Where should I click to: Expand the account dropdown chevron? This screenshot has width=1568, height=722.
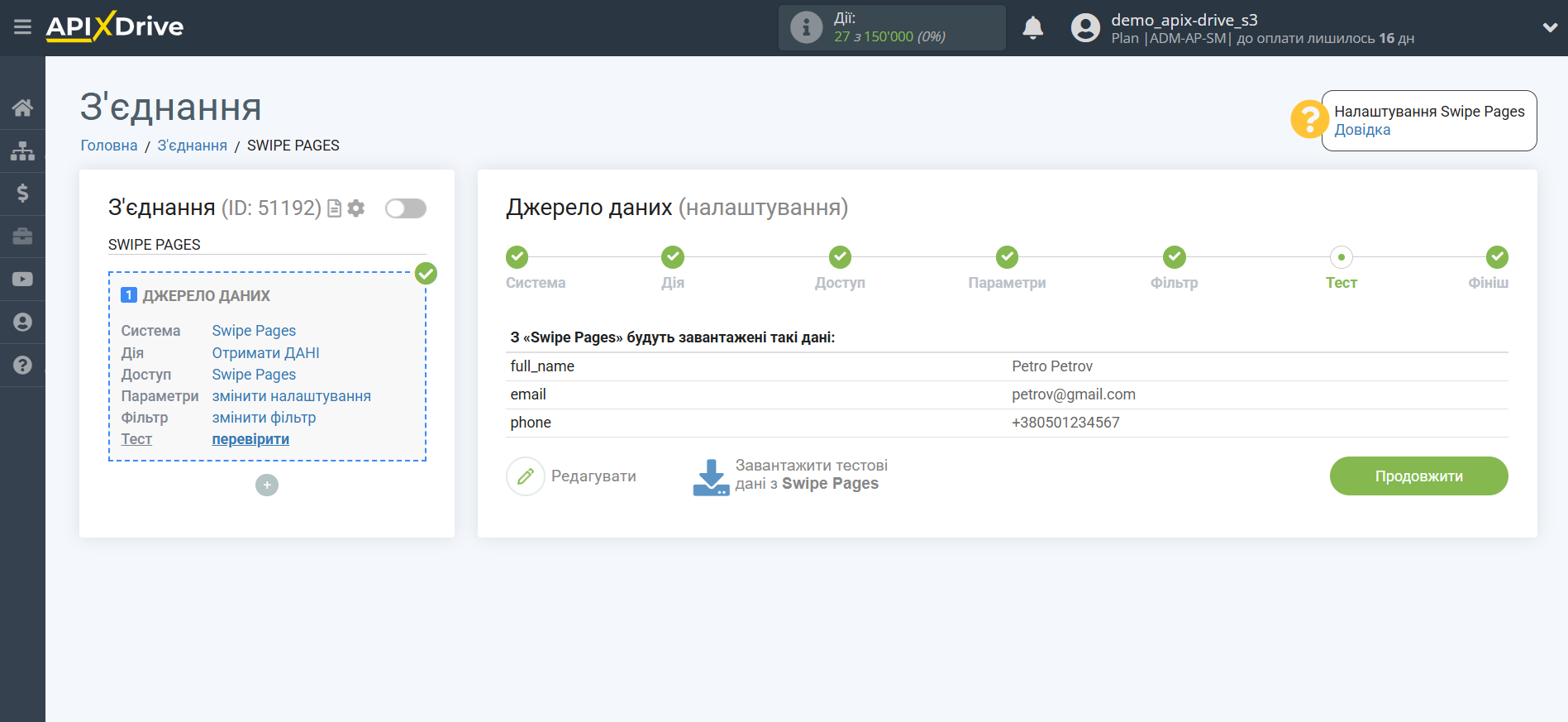[1550, 27]
